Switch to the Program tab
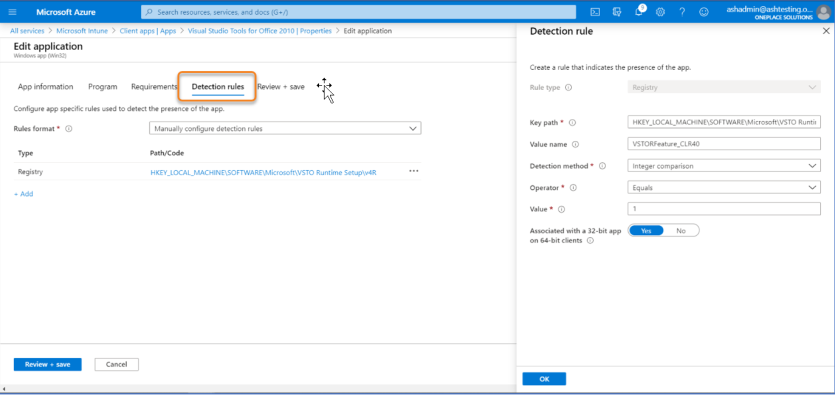 pyautogui.click(x=103, y=87)
